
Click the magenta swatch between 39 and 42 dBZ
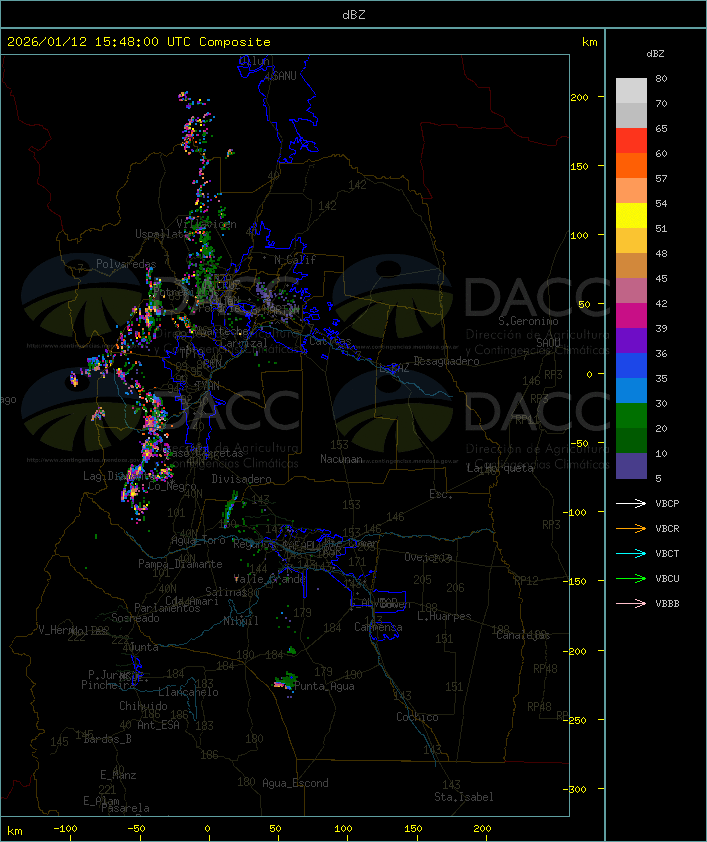[631, 316]
